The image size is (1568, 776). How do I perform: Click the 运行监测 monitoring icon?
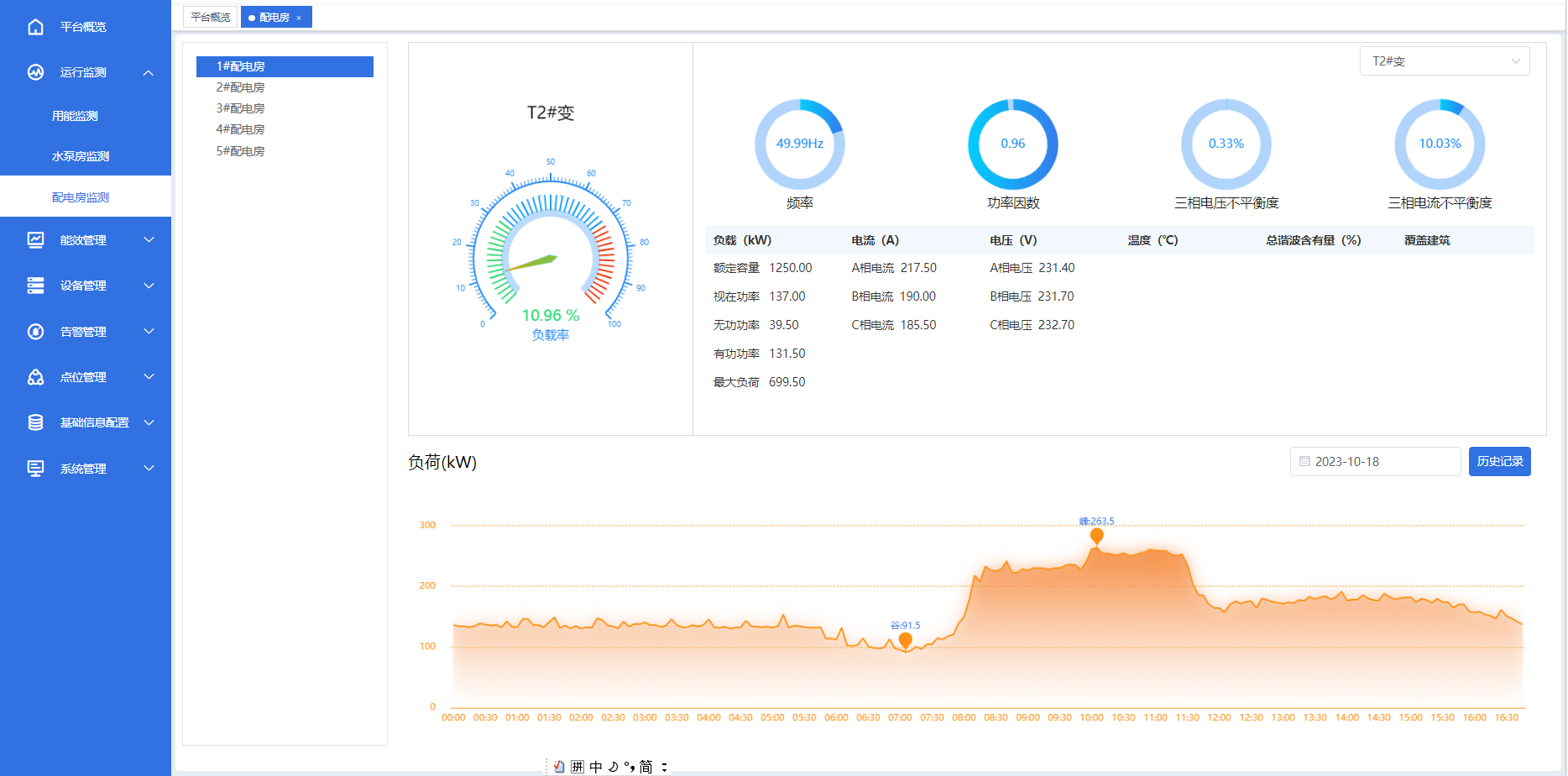click(35, 72)
